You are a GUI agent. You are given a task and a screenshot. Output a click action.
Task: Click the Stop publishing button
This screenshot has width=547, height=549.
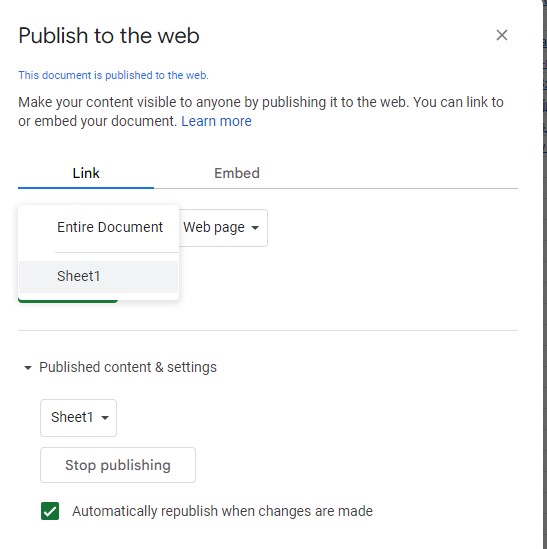click(118, 465)
